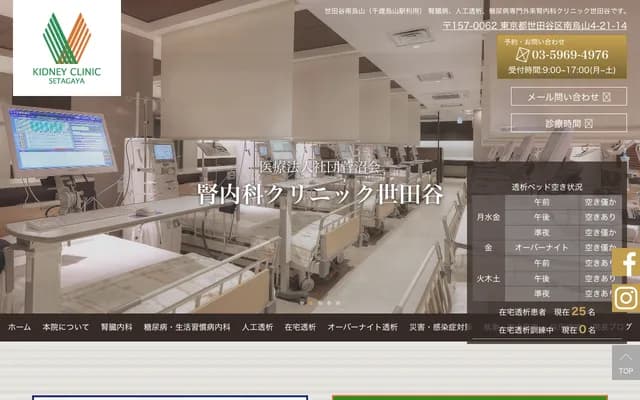The image size is (640, 400).
Task: Click 空き僅か status for 月水金 準夜
Action: coord(600,233)
